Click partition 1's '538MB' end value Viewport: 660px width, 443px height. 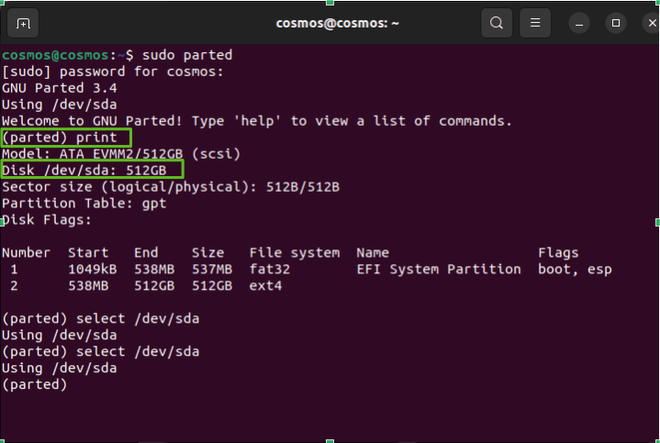pyautogui.click(x=154, y=269)
